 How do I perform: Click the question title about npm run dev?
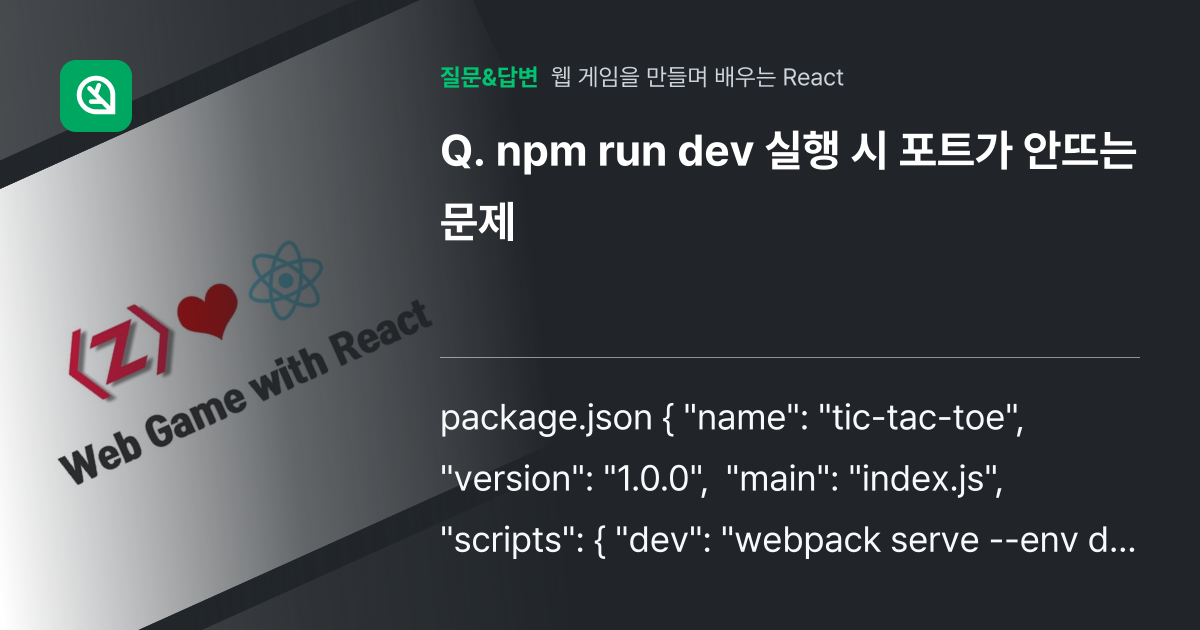(x=787, y=188)
